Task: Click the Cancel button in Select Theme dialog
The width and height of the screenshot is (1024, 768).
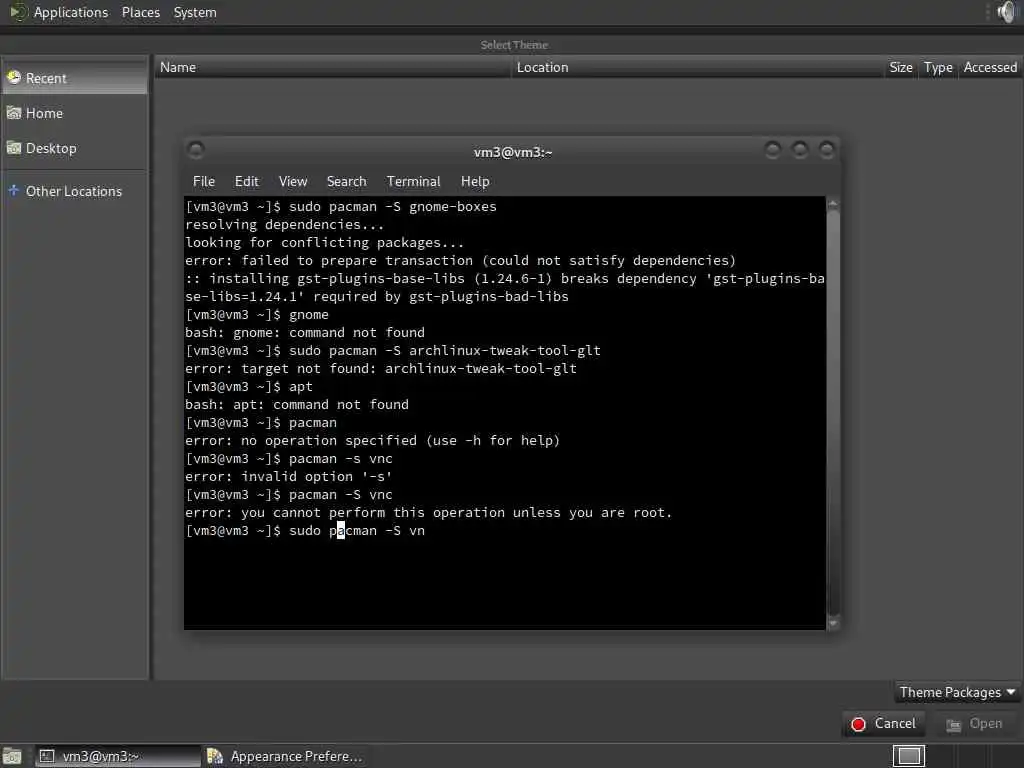Action: point(884,724)
